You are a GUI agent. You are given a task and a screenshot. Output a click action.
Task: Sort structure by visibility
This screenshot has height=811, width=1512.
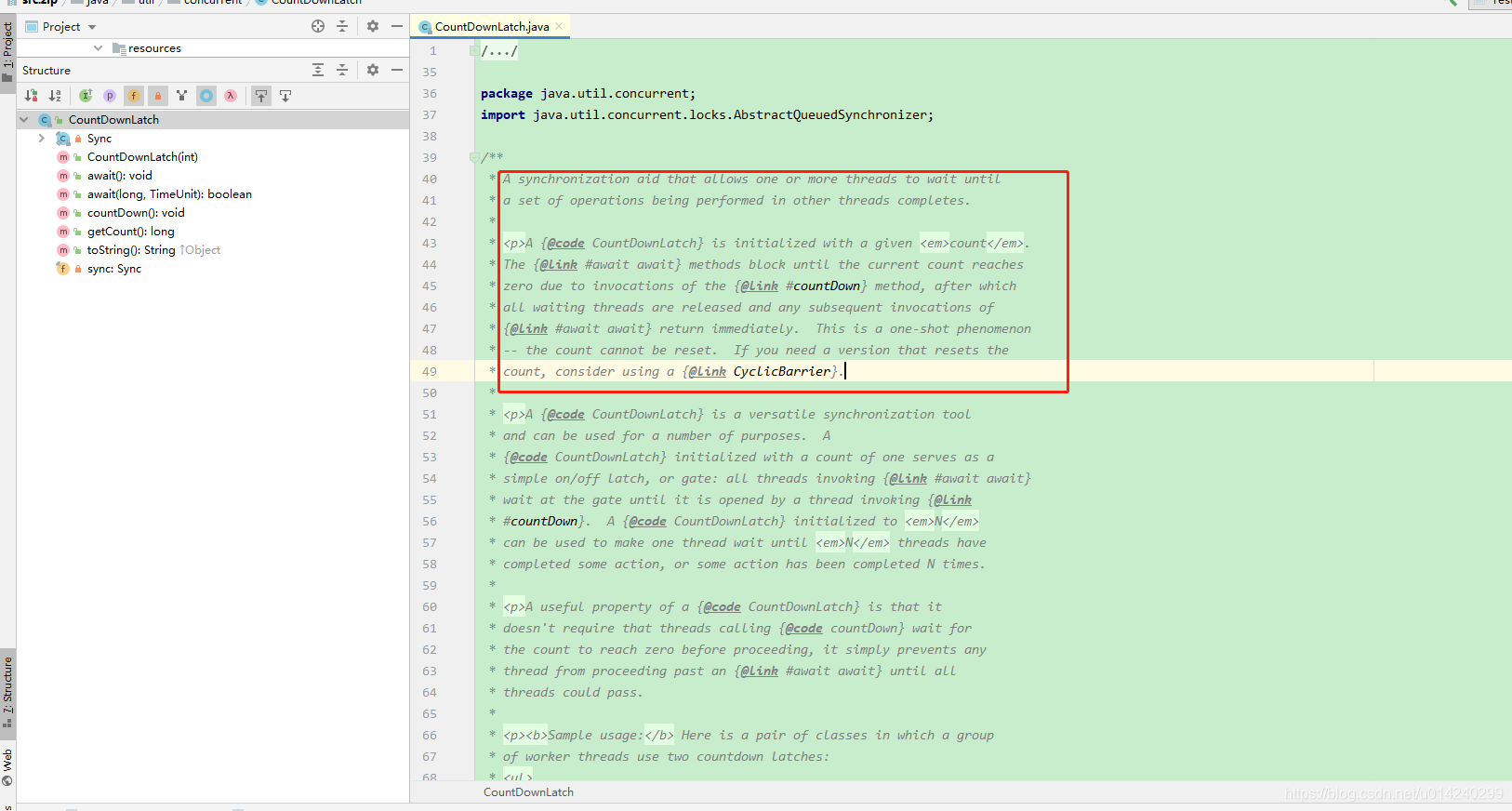[31, 96]
